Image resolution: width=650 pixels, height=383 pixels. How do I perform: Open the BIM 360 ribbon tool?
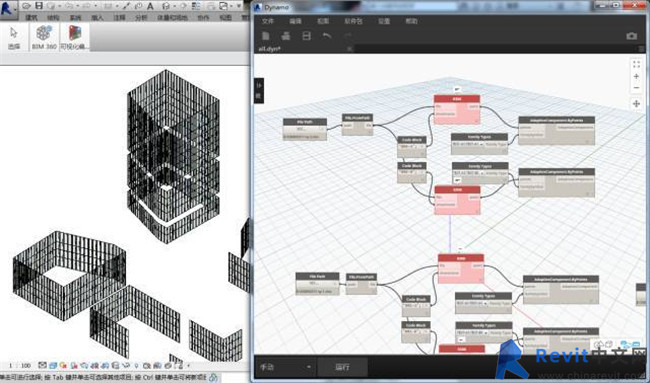click(44, 37)
